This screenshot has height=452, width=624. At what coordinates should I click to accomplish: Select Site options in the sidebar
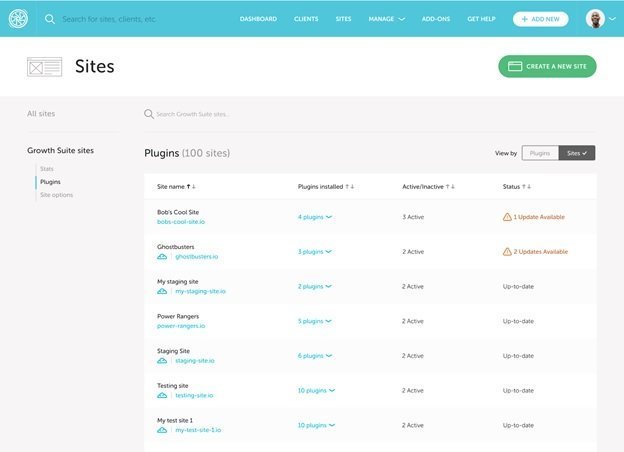tap(57, 195)
